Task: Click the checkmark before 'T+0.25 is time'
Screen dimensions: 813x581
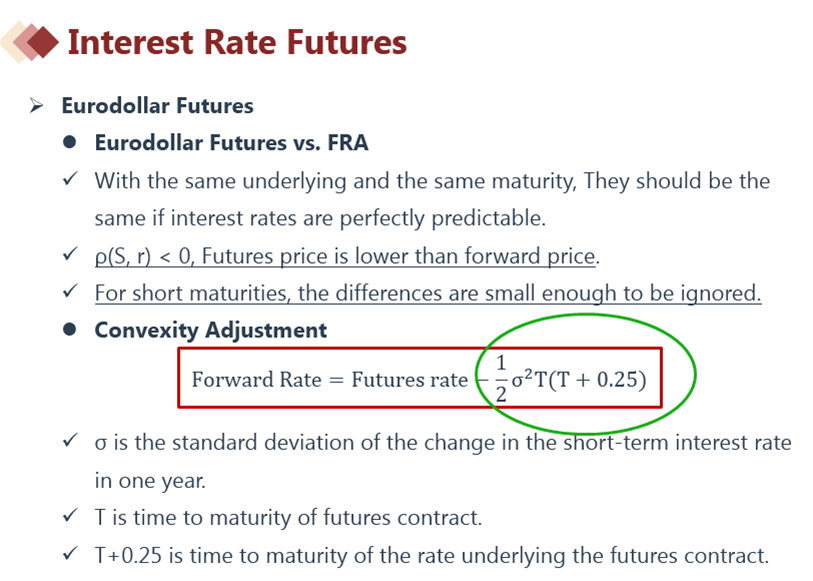Action: [70, 554]
